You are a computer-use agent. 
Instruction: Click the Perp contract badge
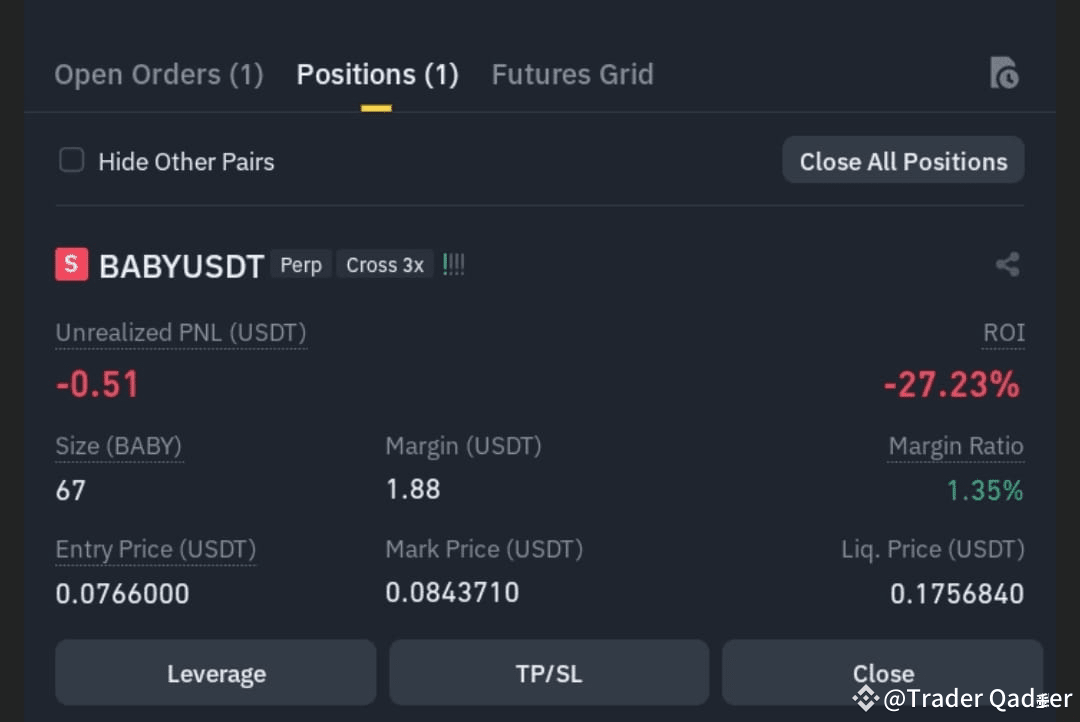point(300,264)
